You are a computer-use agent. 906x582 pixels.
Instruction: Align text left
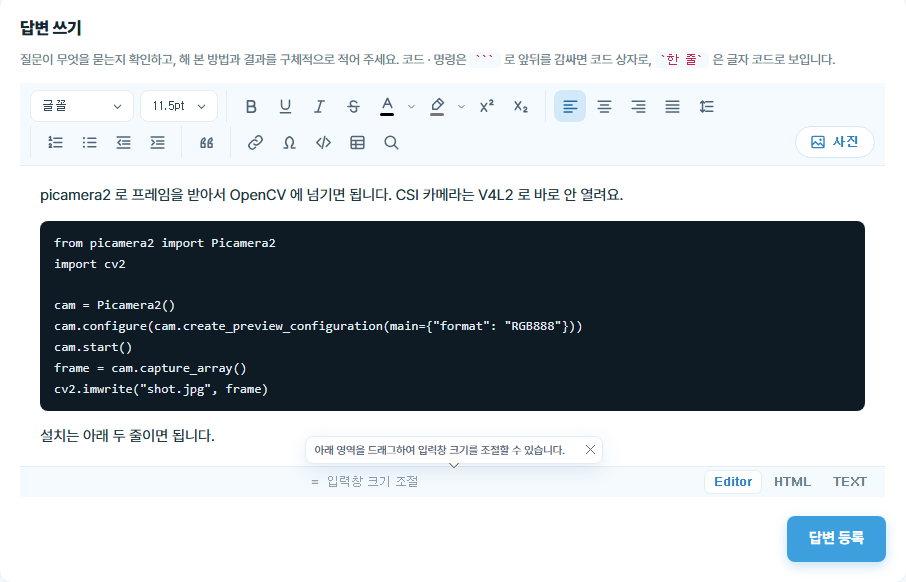tap(570, 106)
